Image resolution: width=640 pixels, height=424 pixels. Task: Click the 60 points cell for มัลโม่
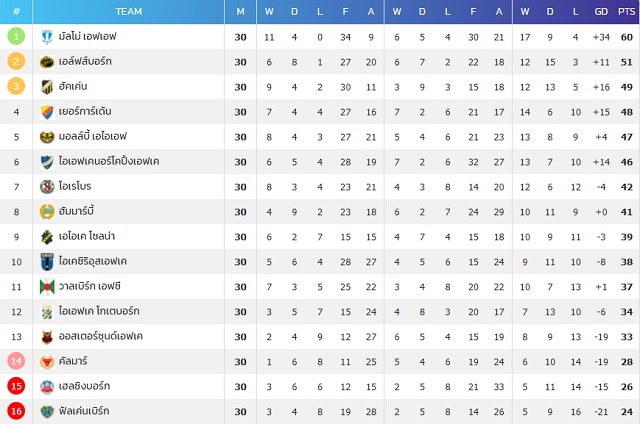point(627,37)
